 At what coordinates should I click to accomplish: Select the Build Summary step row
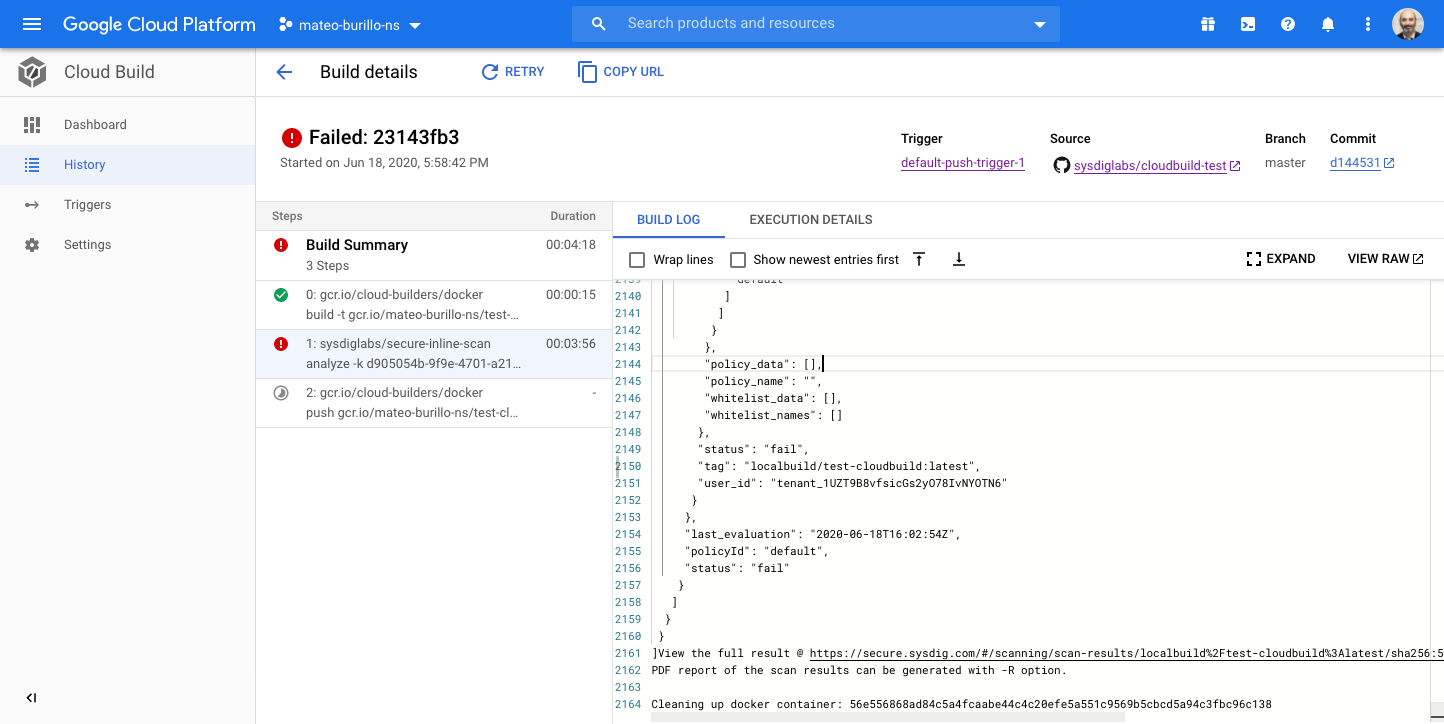coord(433,255)
